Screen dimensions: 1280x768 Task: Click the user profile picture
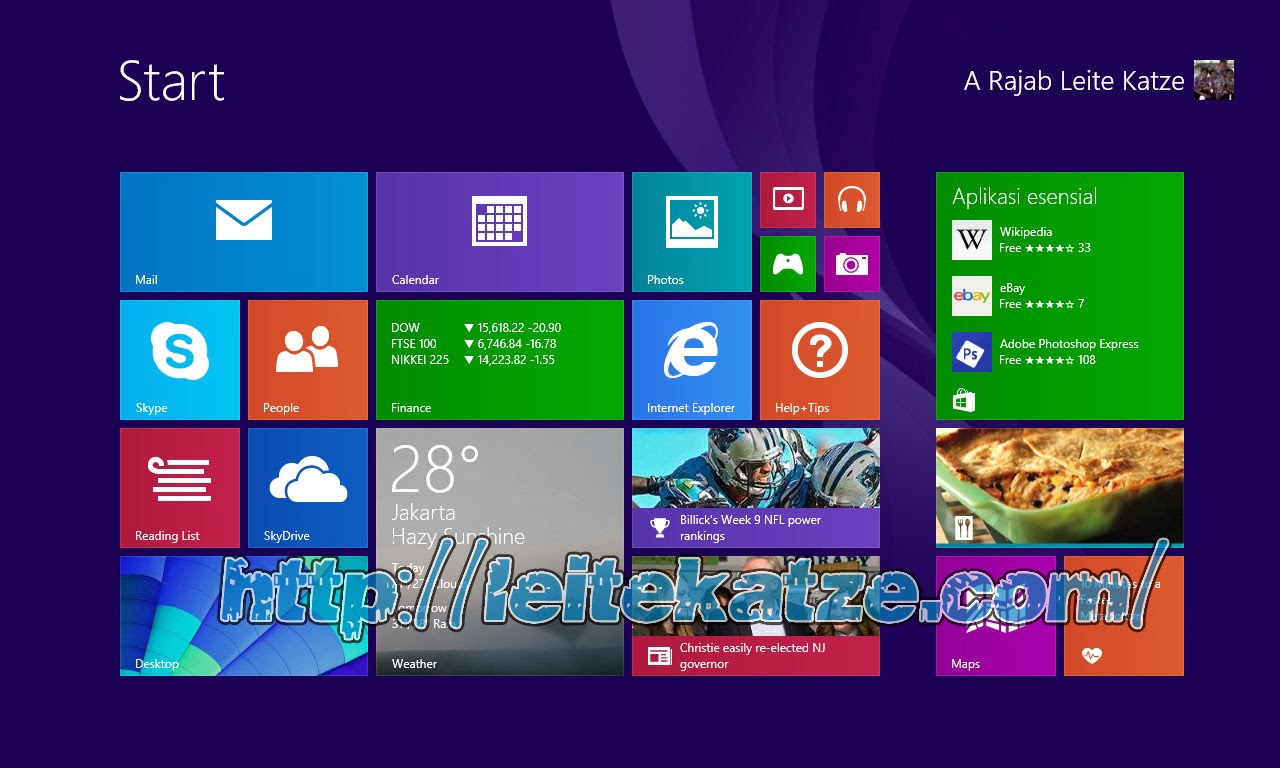[1214, 80]
